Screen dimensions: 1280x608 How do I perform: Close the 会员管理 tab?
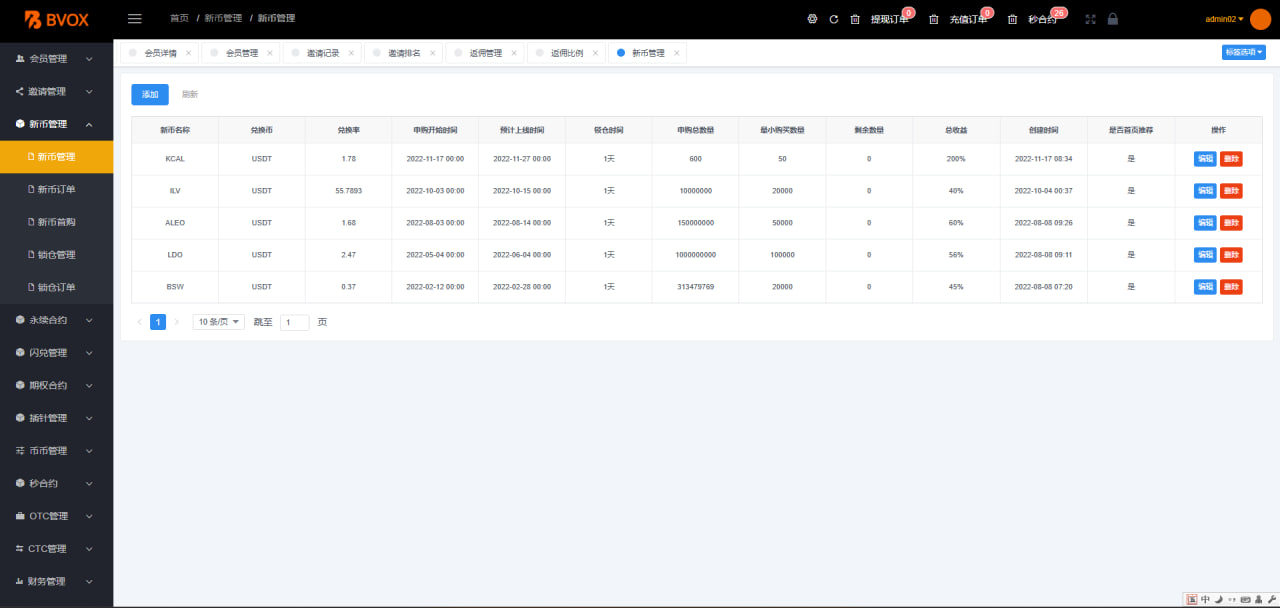[x=270, y=53]
